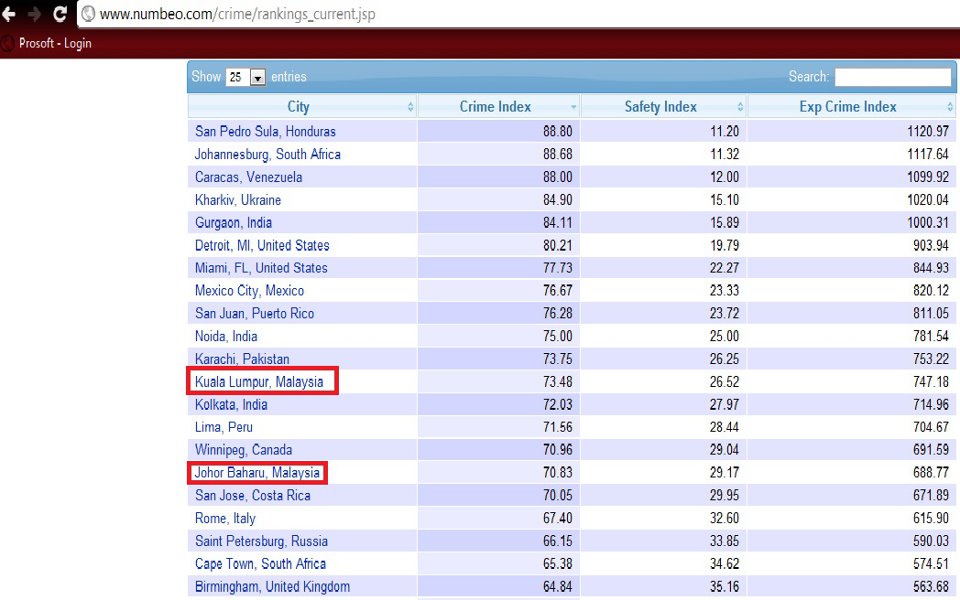Open Karachi, Pakistan link

tap(242, 359)
